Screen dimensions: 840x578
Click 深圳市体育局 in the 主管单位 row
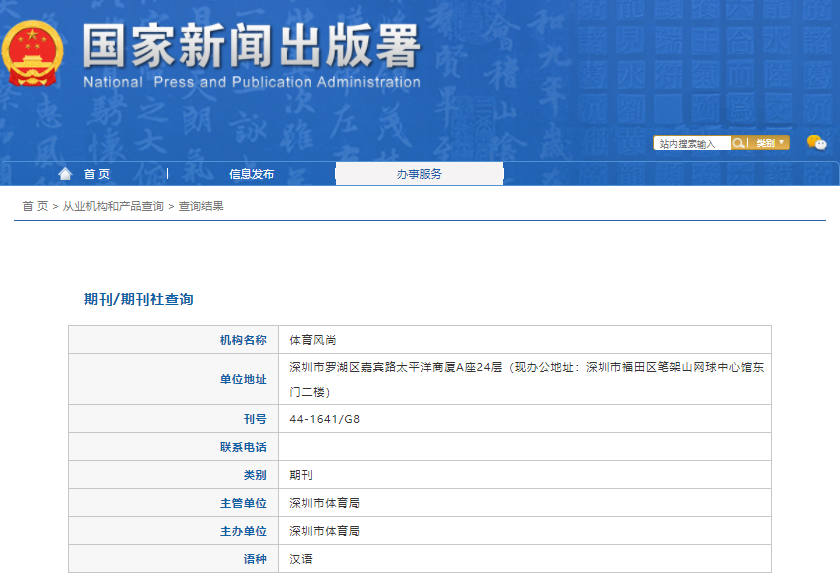(324, 503)
